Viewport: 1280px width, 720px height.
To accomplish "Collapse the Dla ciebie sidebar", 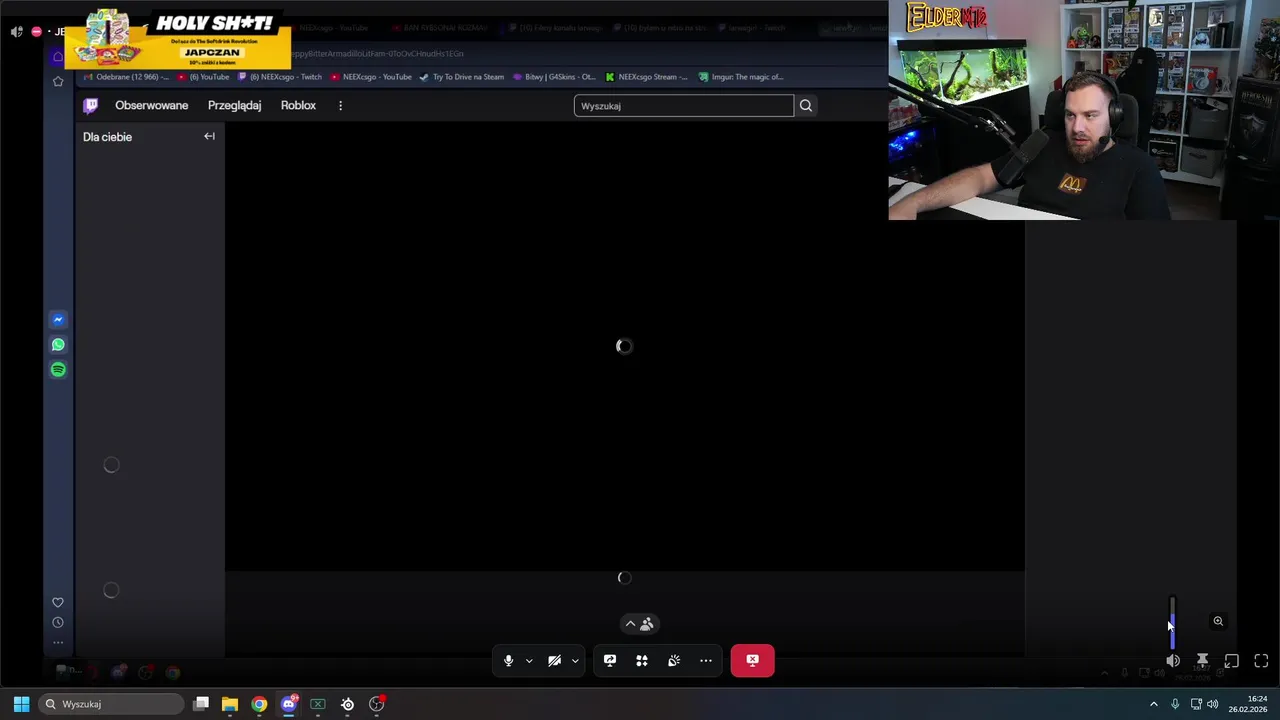I will [x=209, y=136].
